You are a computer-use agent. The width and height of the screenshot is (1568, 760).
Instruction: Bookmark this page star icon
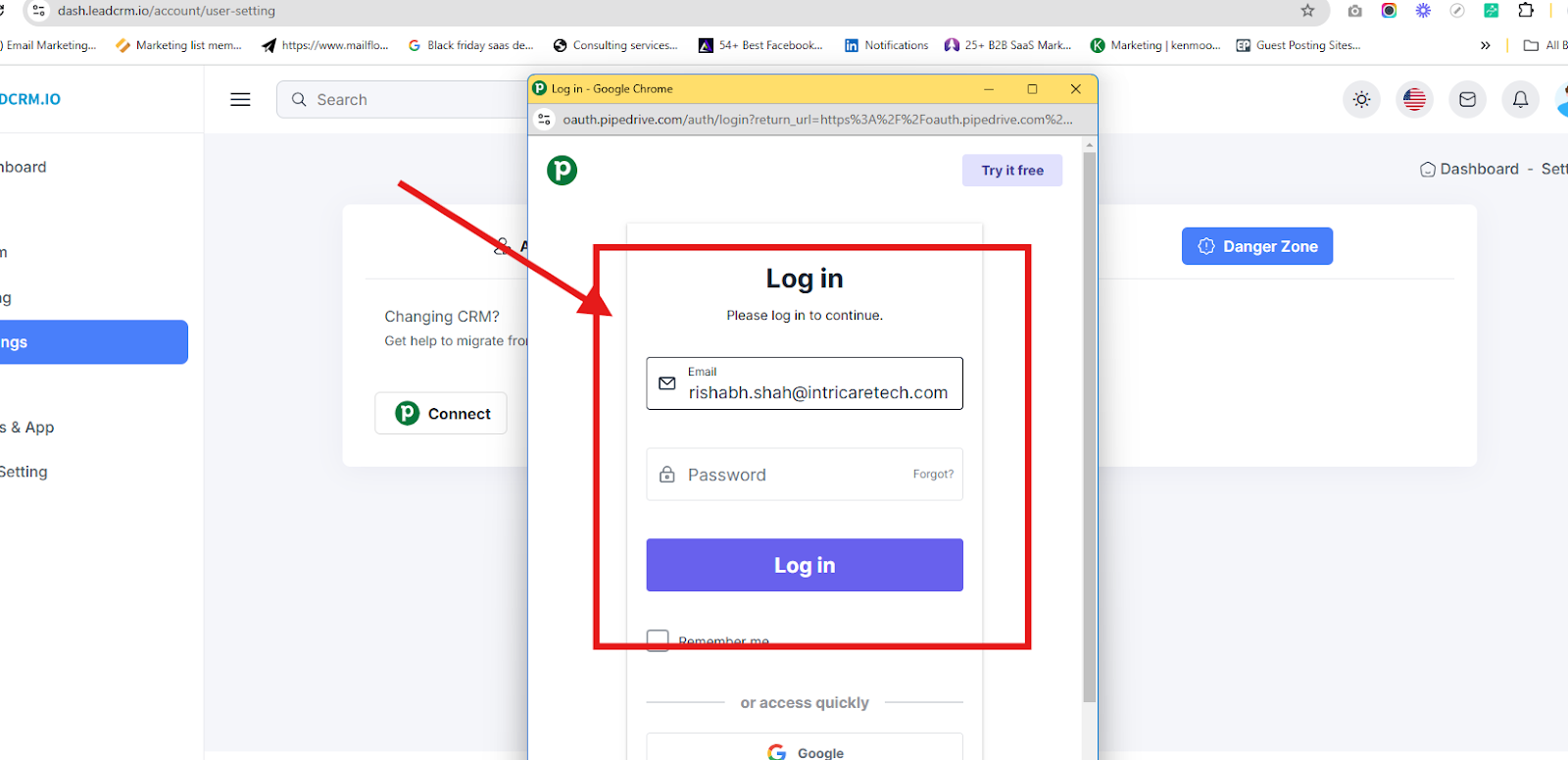coord(1307,11)
